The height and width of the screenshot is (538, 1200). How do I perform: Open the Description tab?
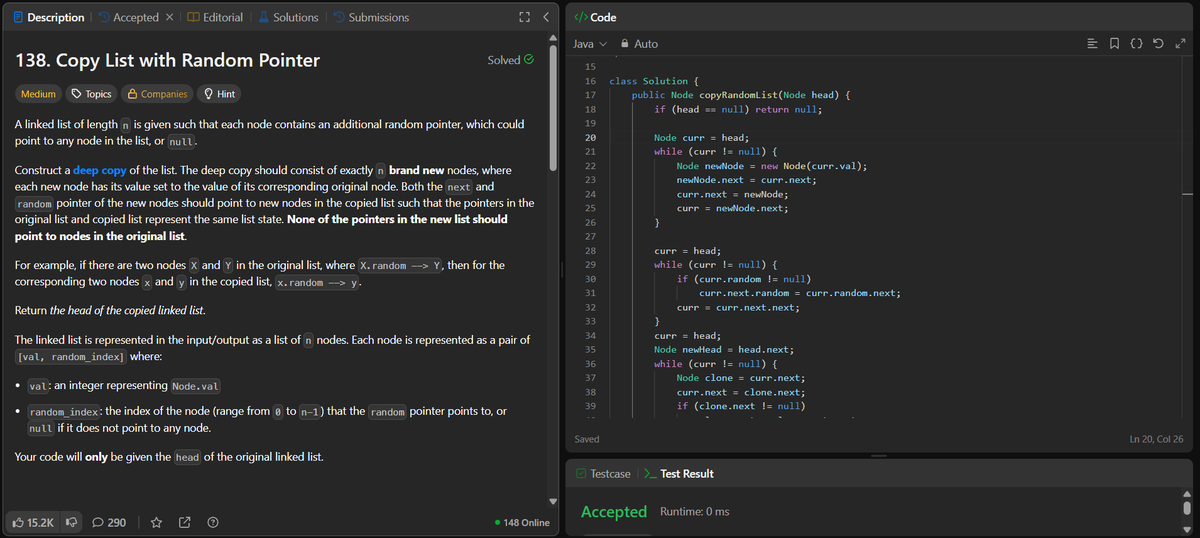coord(47,17)
